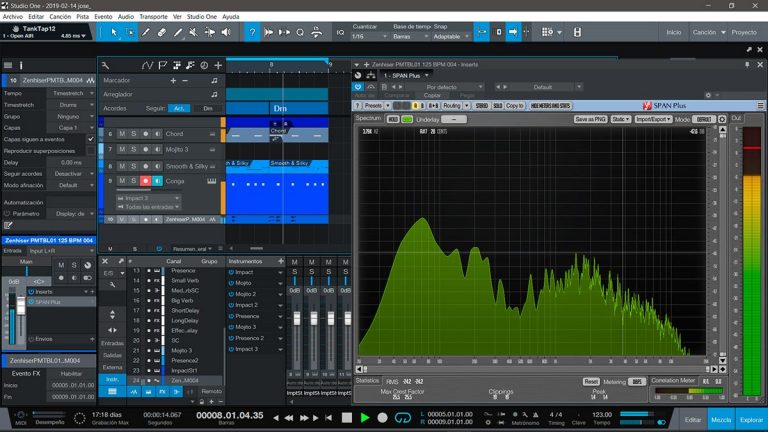Switch to the Mezcla view tab
The image size is (768, 432).
point(721,420)
